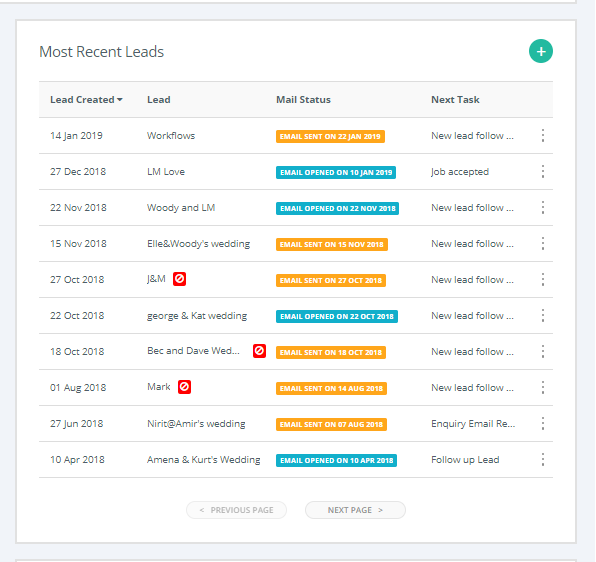Open the three-dot menu for Workflows lead
Viewport: 596px width, 562px height.
pos(543,136)
